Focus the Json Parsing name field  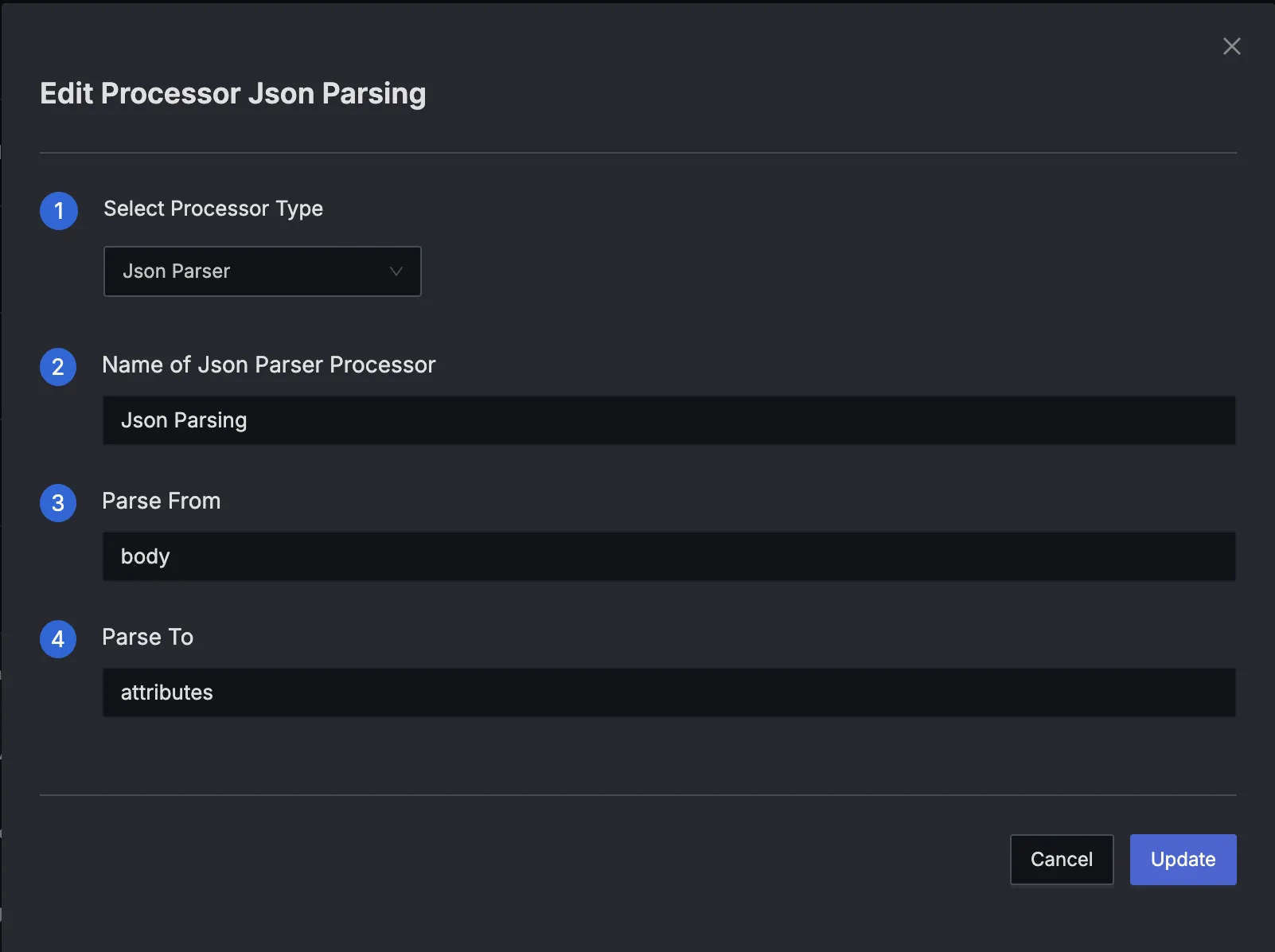pos(669,420)
